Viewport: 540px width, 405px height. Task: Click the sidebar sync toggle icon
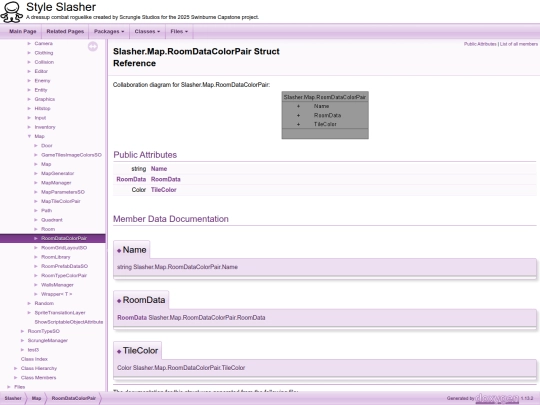click(93, 46)
